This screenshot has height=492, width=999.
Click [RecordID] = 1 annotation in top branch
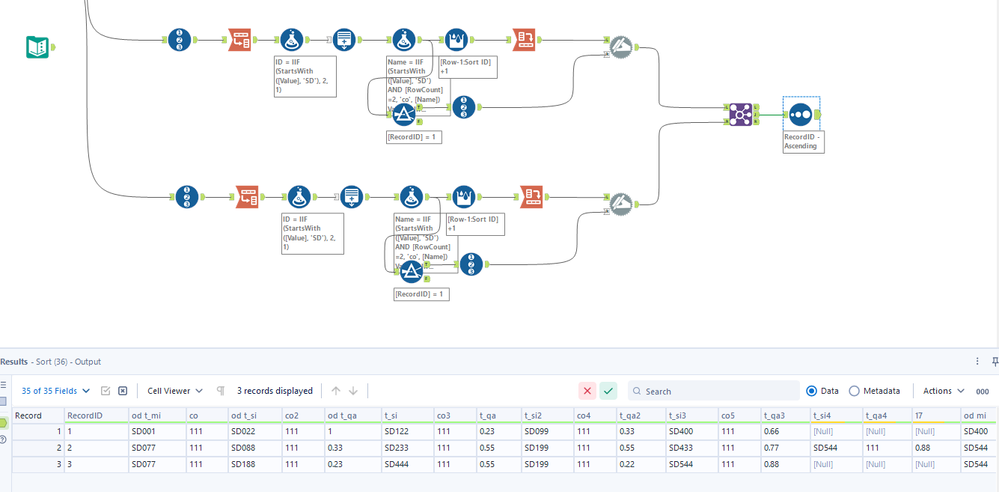click(x=414, y=137)
